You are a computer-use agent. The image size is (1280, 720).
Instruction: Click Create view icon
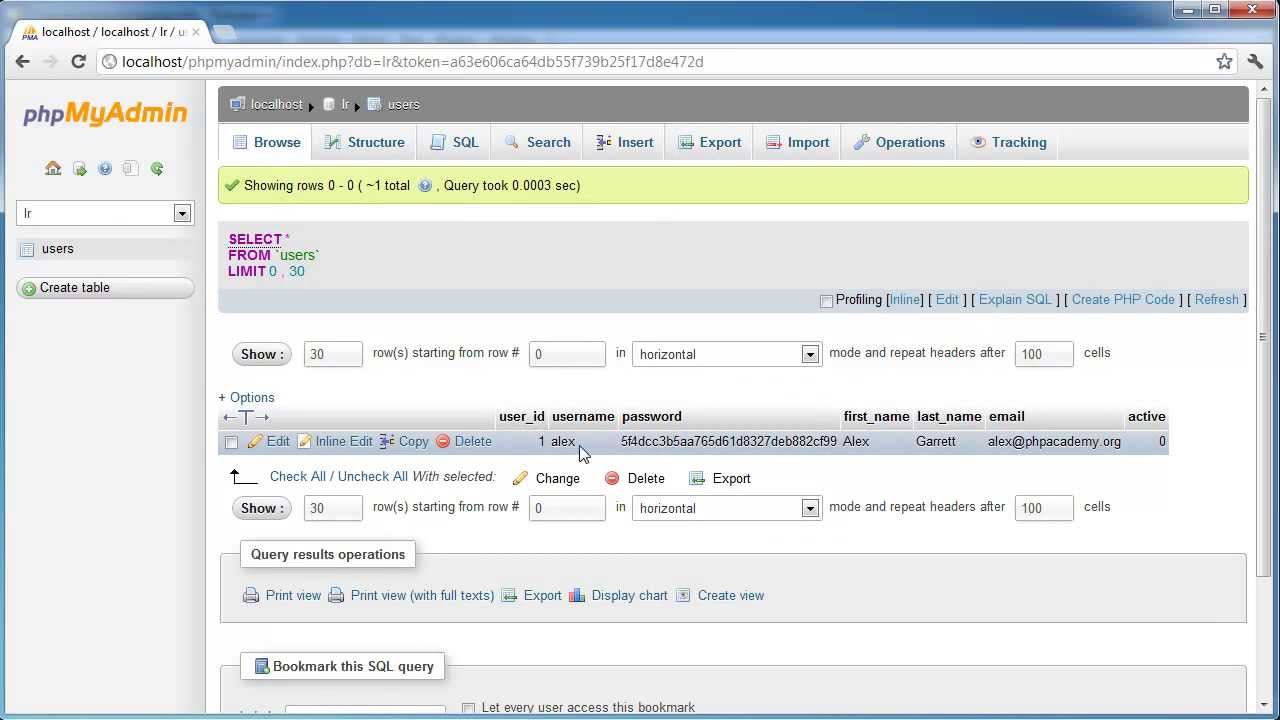coord(683,595)
